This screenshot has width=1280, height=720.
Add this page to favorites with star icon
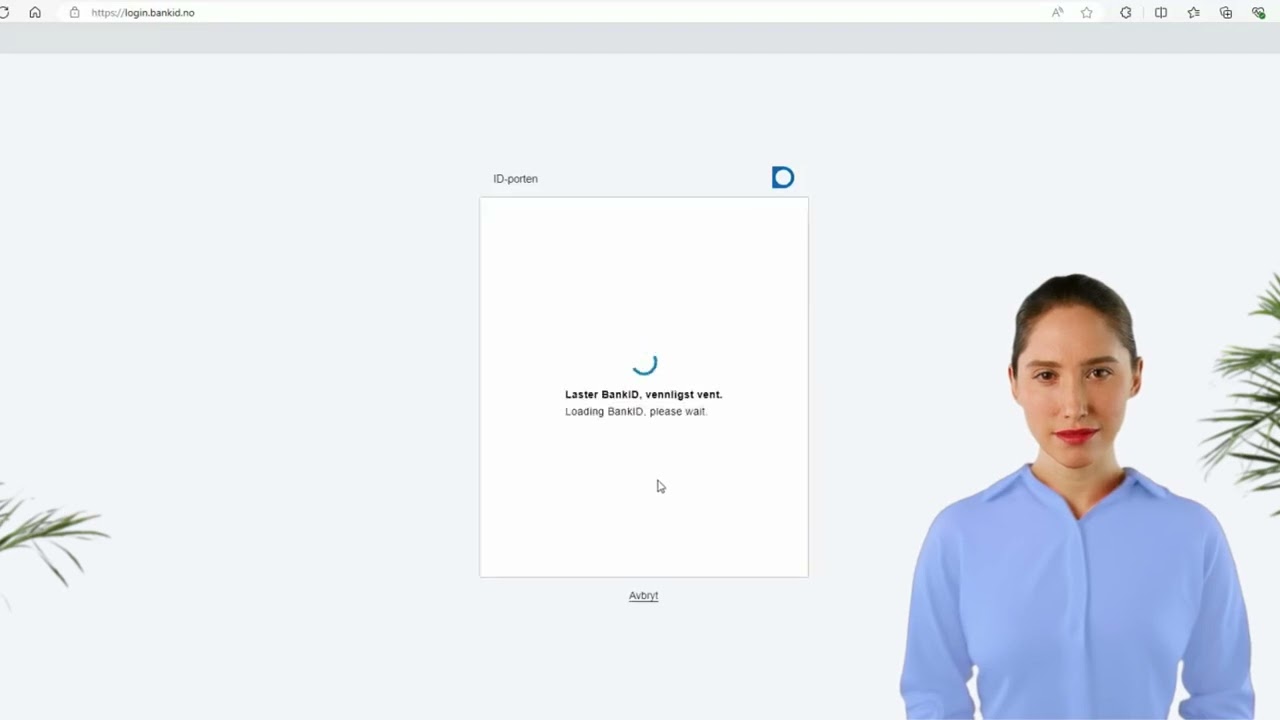[1087, 12]
